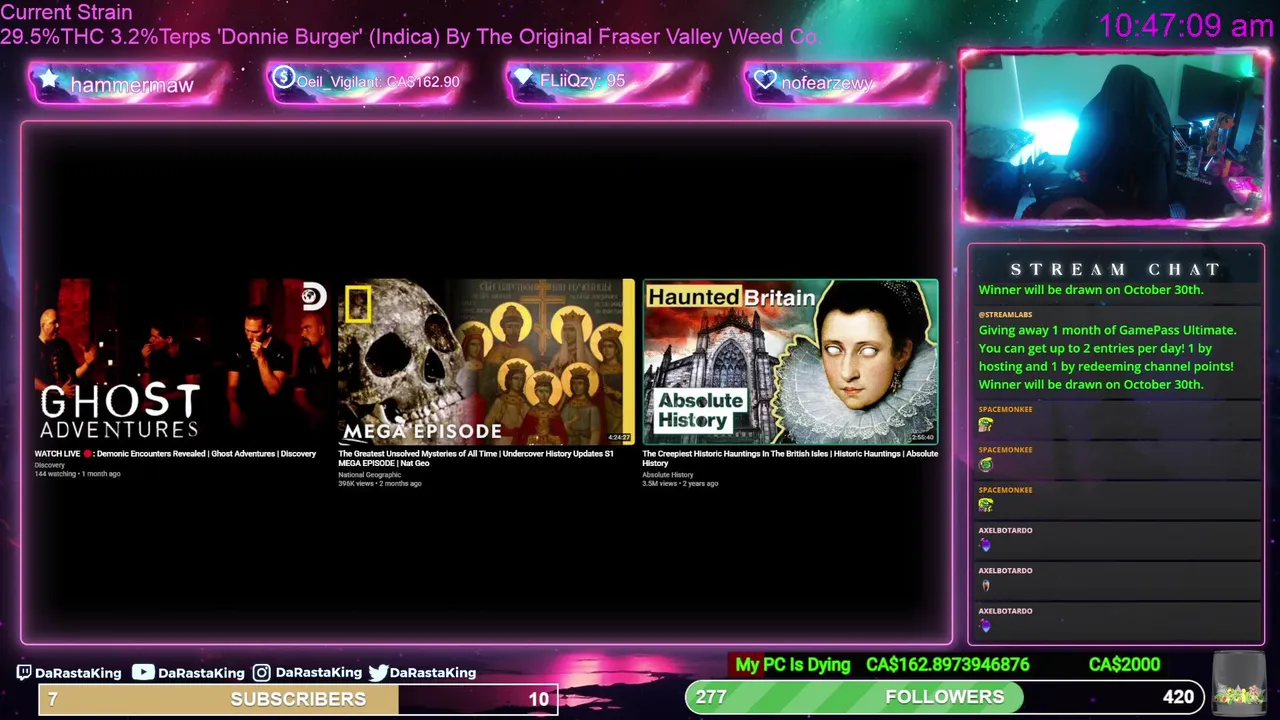The width and height of the screenshot is (1280, 720).
Task: Click the DaRastaKing label next to Instagram icon
Action: (318, 673)
